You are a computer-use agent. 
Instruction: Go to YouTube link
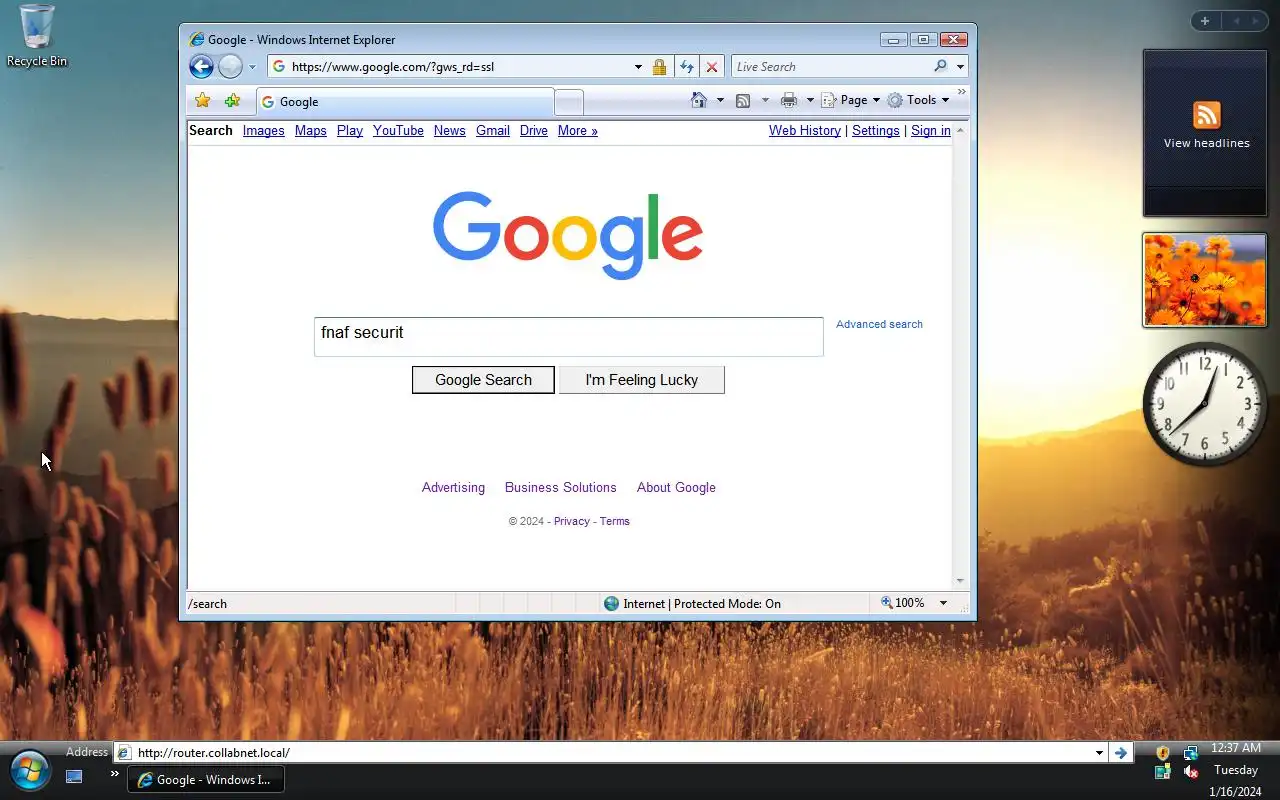(398, 131)
